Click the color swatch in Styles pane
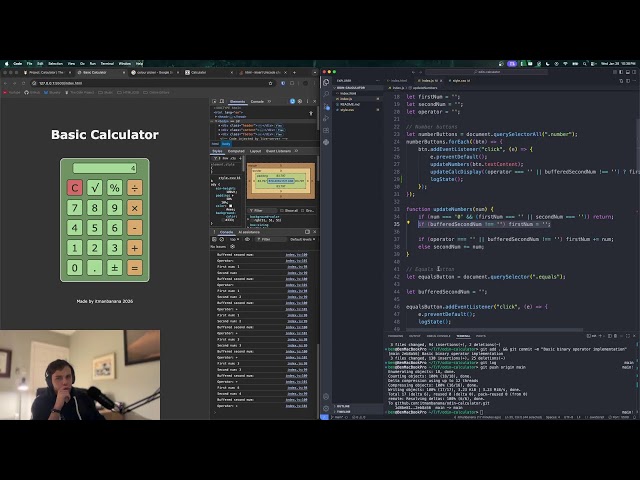Image resolution: width=640 pixels, height=480 pixels. click(x=230, y=206)
